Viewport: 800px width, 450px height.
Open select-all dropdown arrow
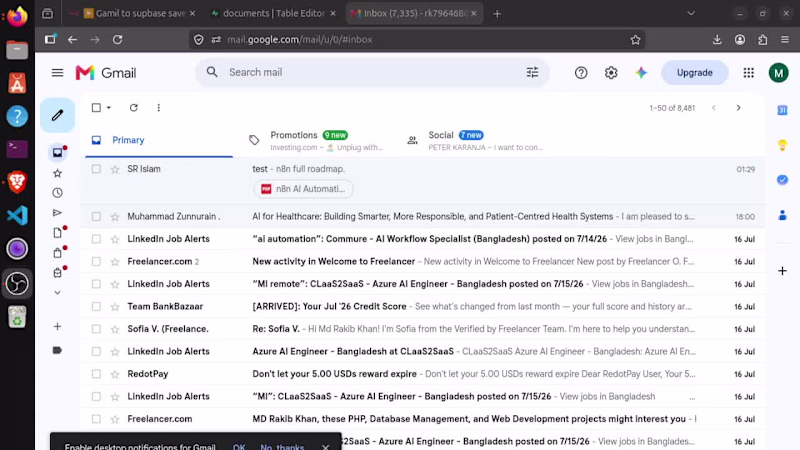(x=109, y=108)
